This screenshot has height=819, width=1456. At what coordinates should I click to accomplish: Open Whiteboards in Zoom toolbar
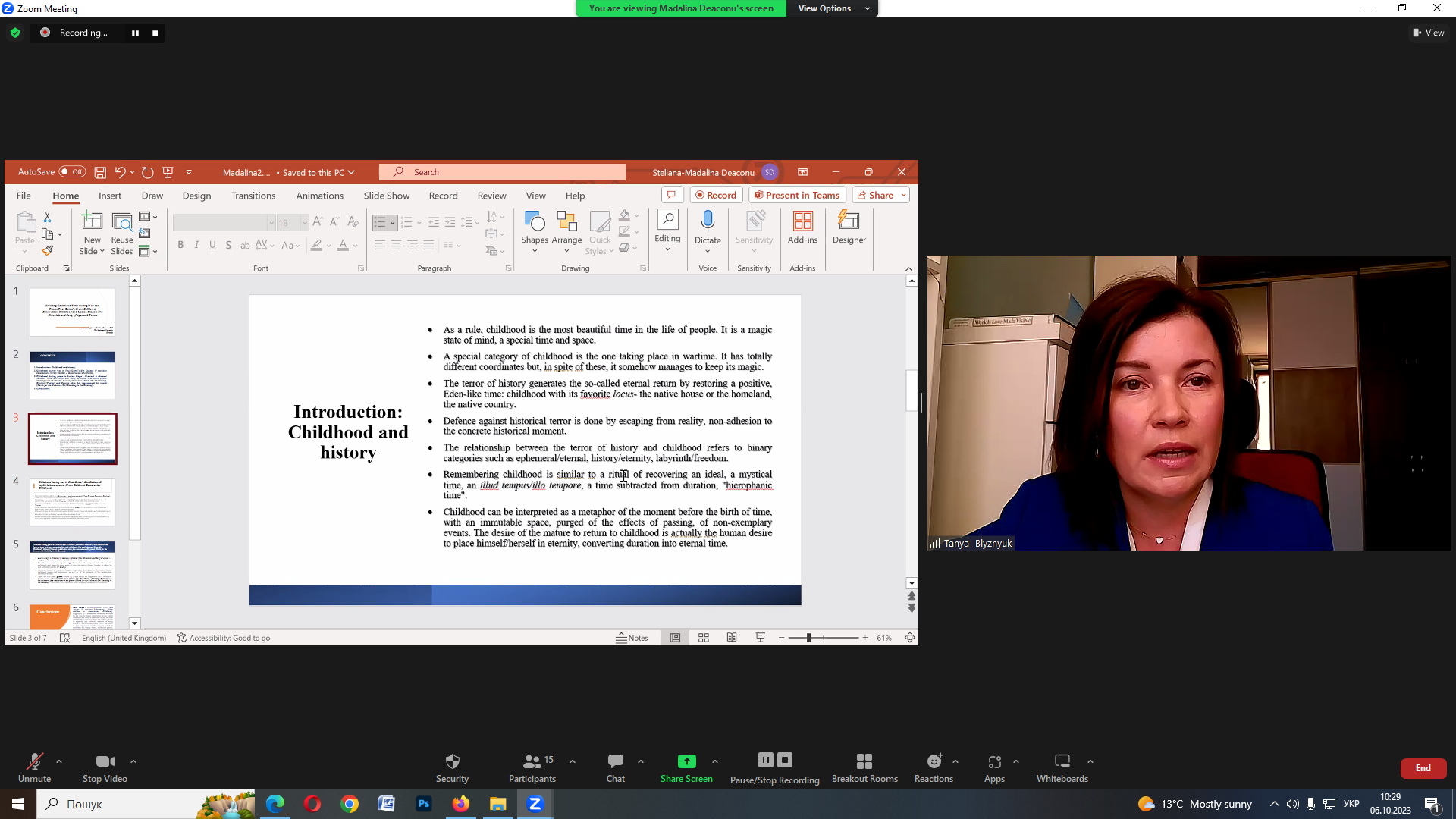(1062, 767)
